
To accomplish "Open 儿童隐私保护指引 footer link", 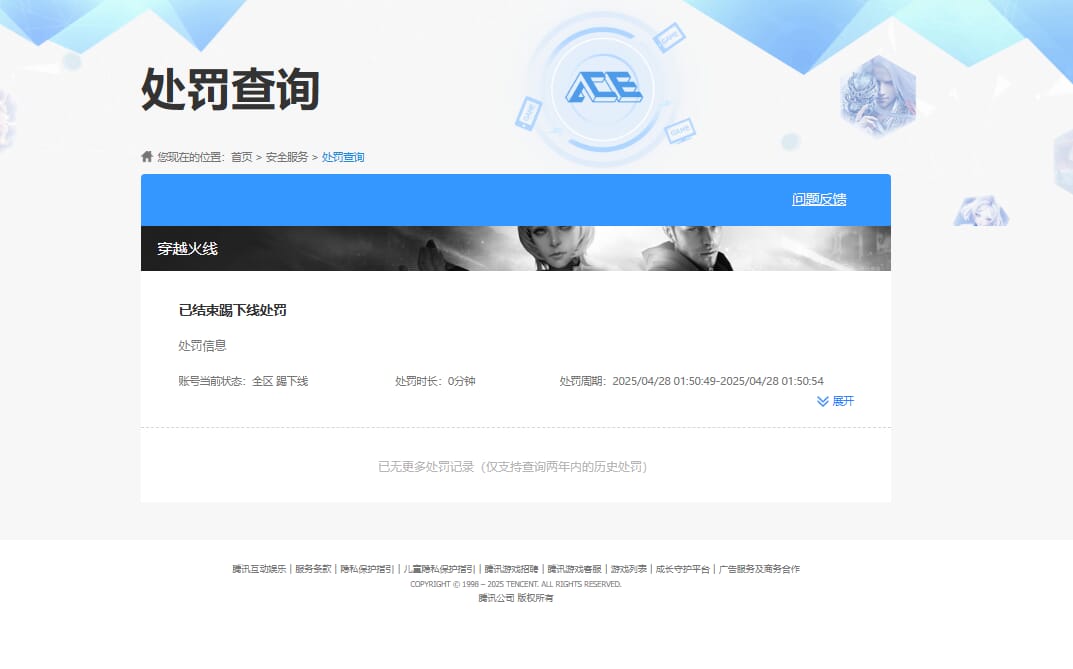I will 439,568.
